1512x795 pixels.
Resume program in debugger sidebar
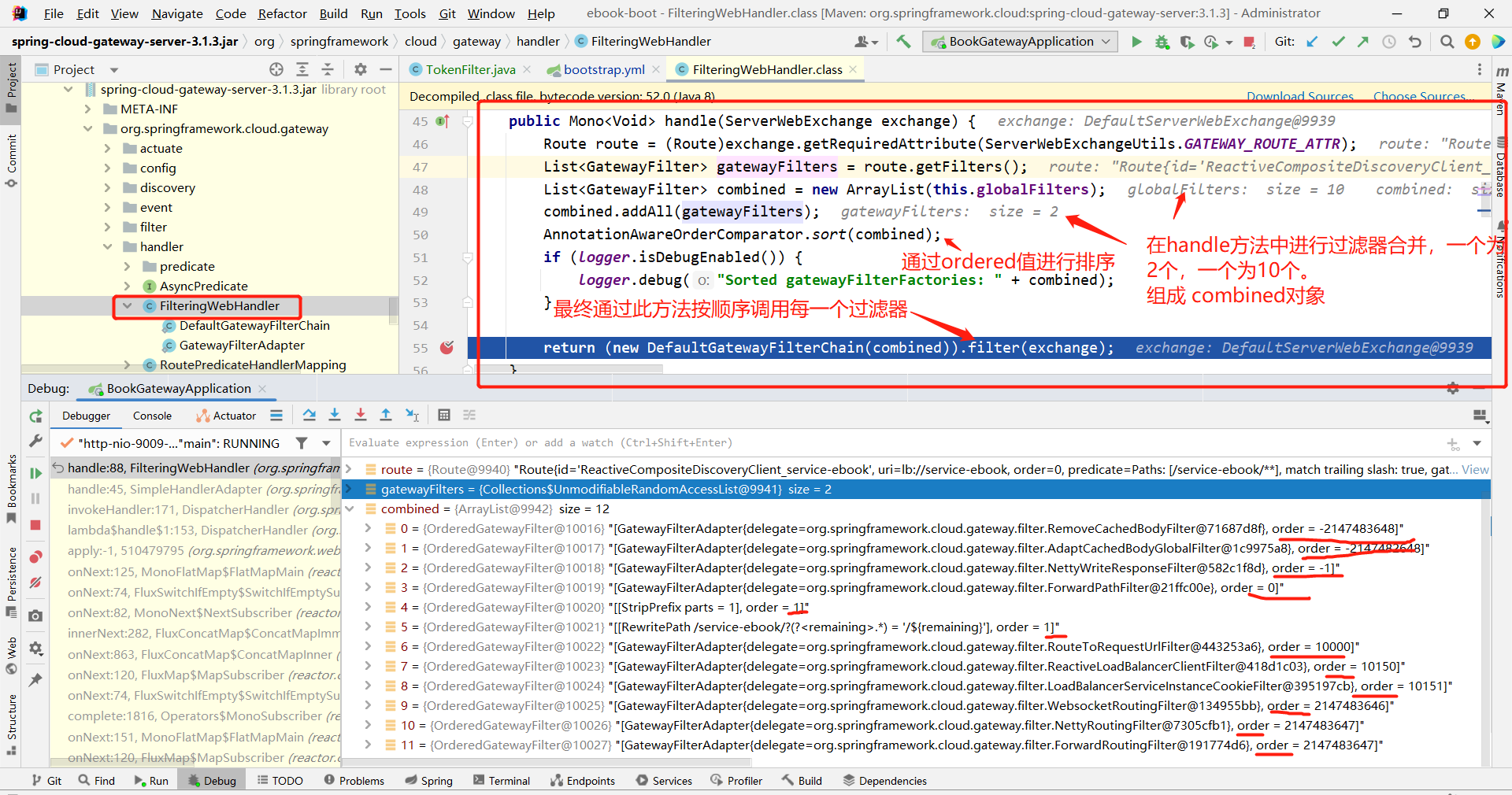click(35, 473)
